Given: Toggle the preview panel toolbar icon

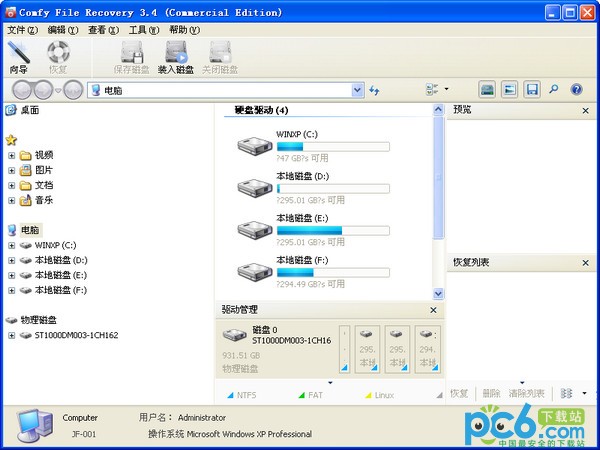Looking at the screenshot, I should pyautogui.click(x=510, y=90).
